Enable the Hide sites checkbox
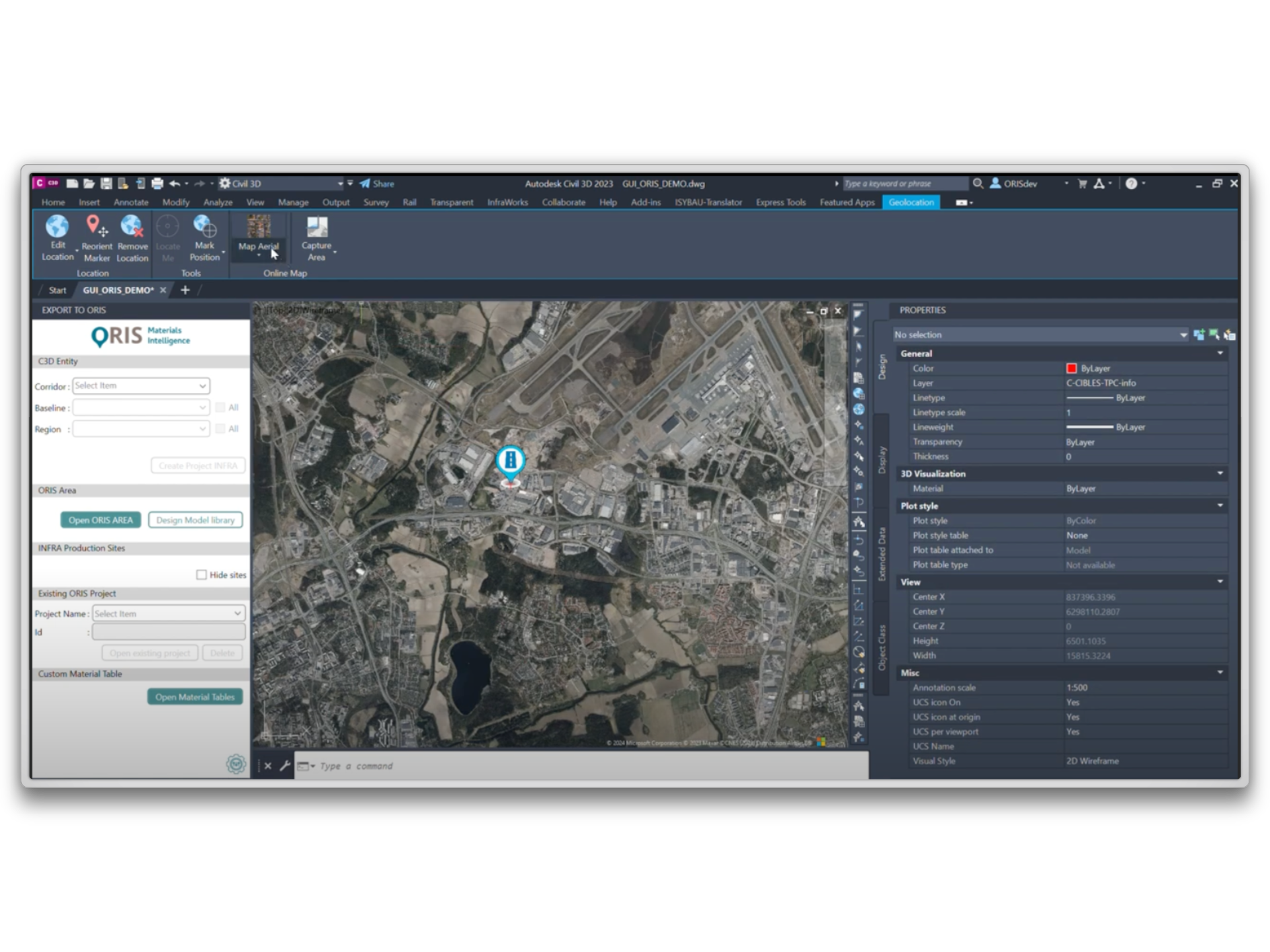Viewport: 1270px width, 952px height. point(201,575)
